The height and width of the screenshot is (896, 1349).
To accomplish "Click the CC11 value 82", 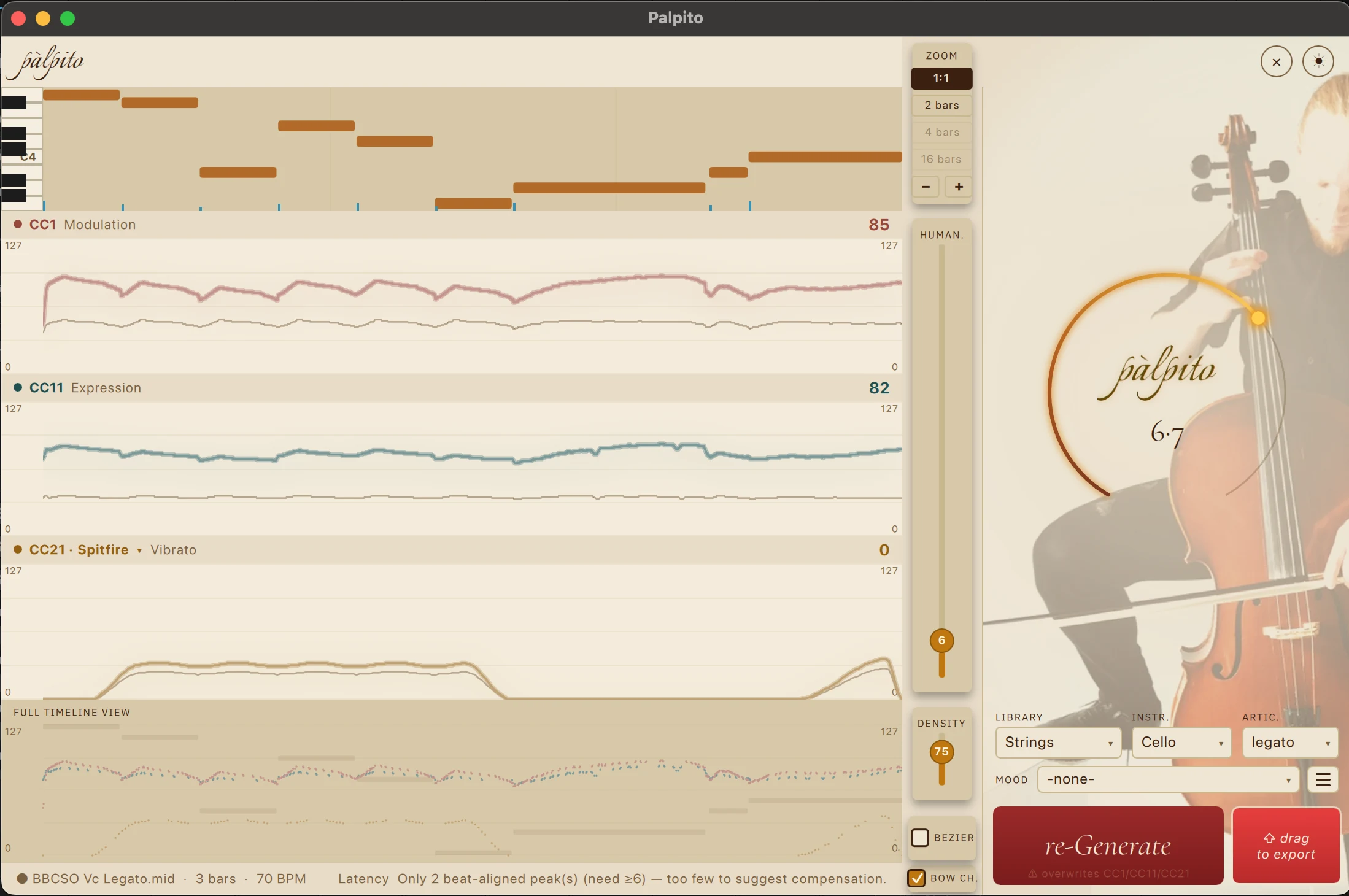I will (879, 388).
